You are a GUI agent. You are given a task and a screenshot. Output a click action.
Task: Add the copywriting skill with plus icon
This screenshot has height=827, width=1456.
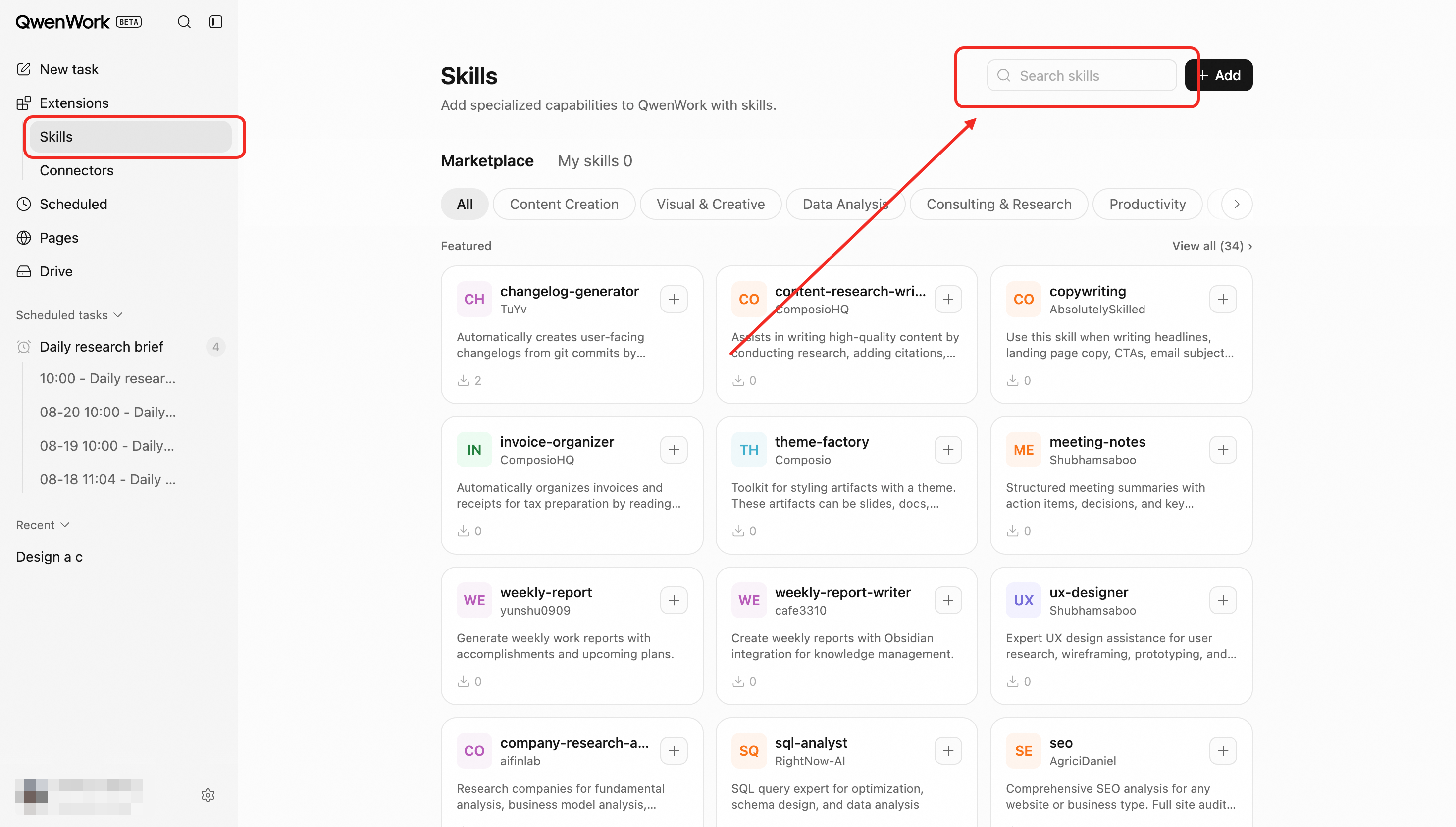click(1223, 299)
